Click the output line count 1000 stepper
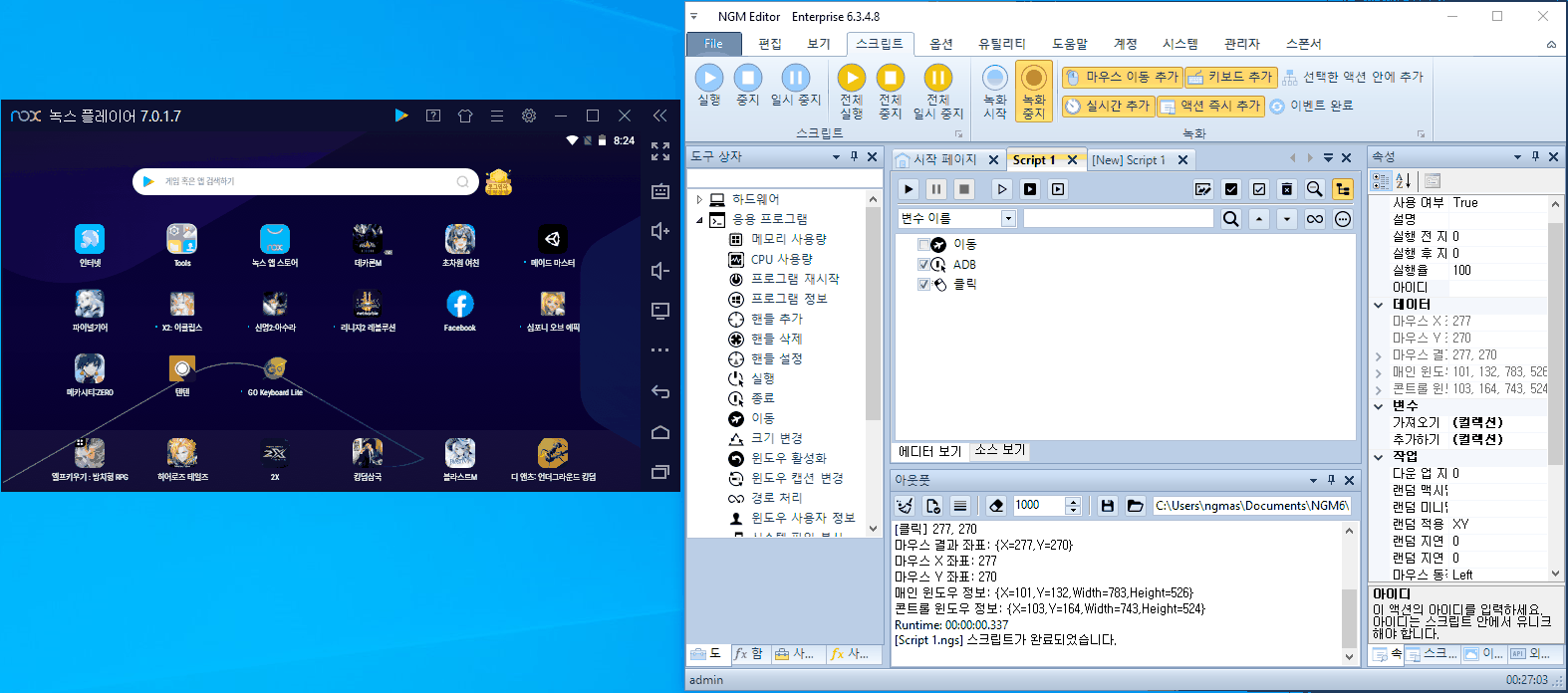1568x693 pixels. (1073, 506)
